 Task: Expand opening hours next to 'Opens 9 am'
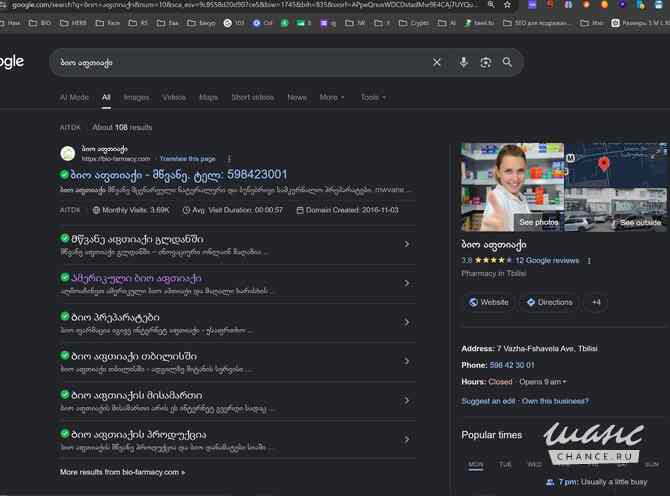(x=564, y=382)
